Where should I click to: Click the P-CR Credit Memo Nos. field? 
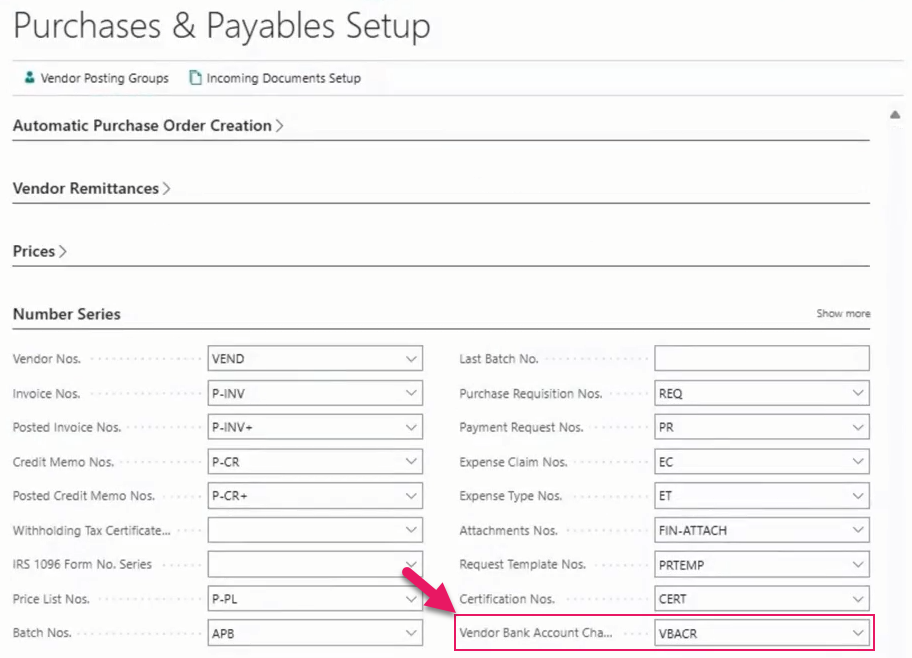(x=315, y=461)
